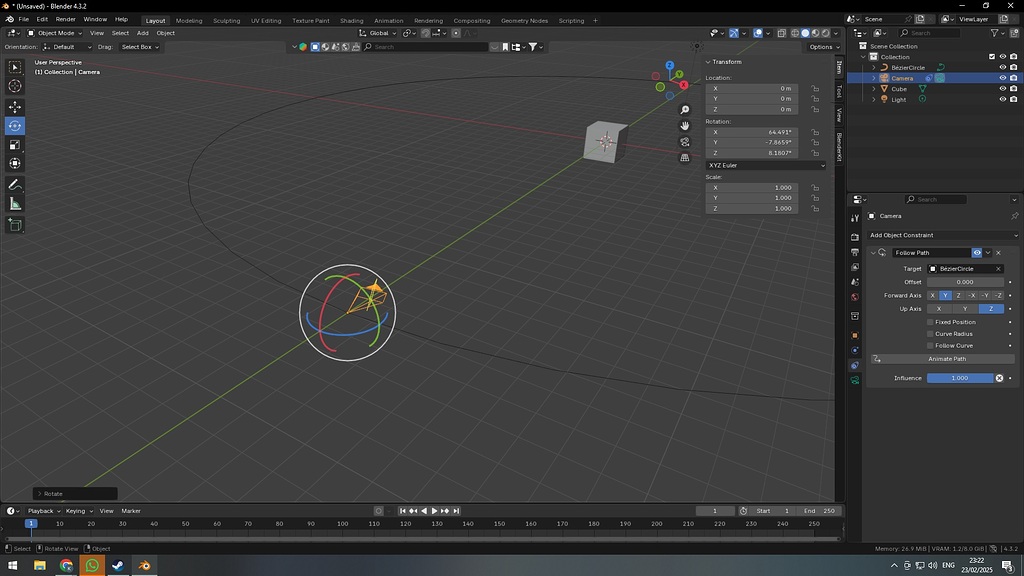
Task: Select the Transform tool
Action: pyautogui.click(x=14, y=164)
